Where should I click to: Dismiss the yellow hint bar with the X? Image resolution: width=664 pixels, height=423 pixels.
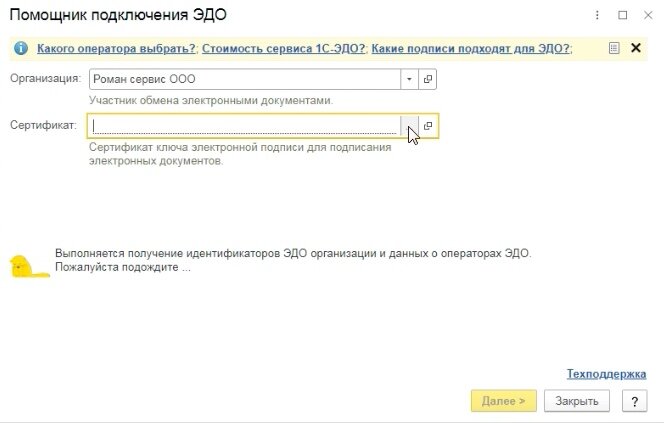(636, 48)
